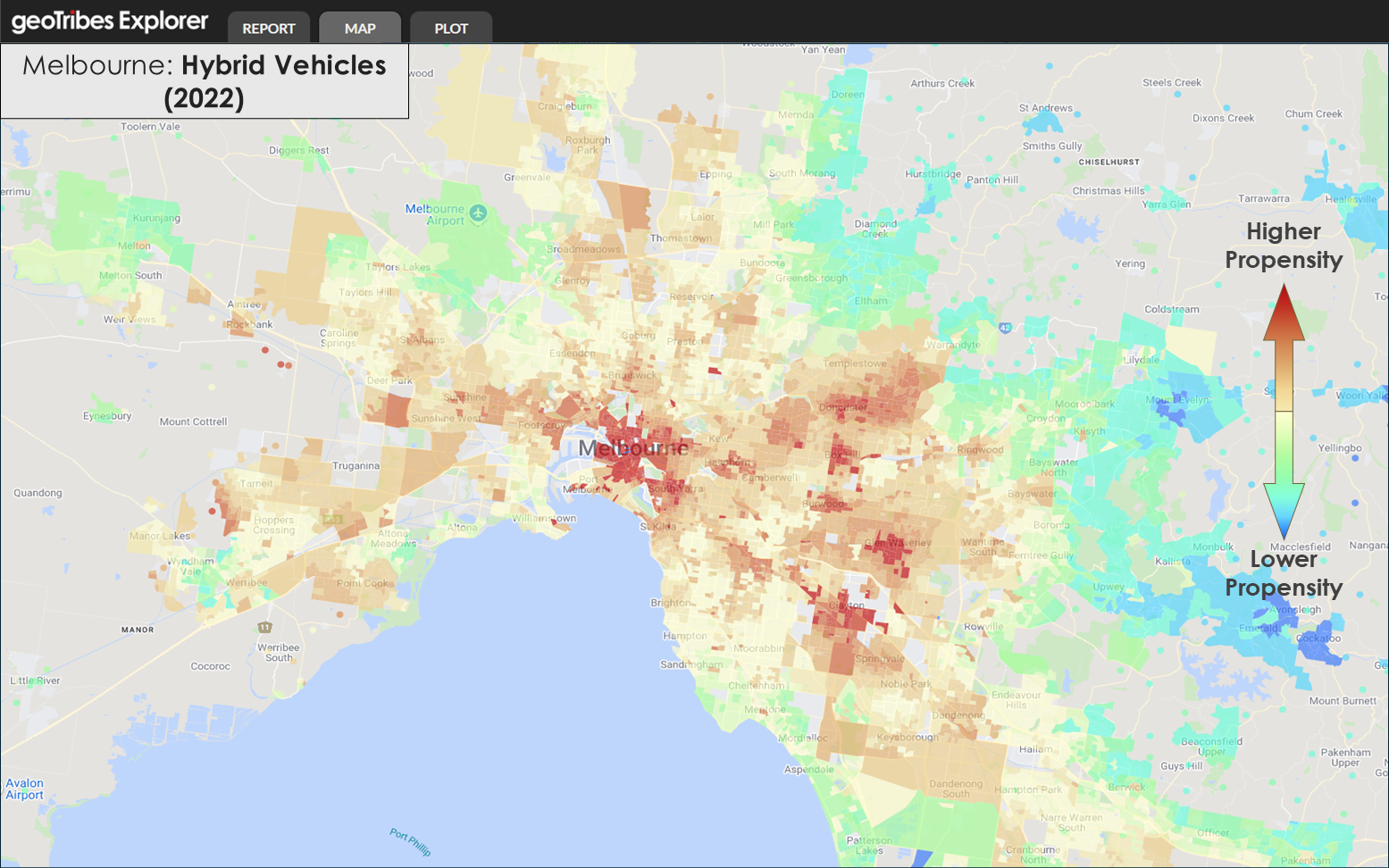Switch to the MAP tab
Image resolution: width=1389 pixels, height=868 pixels.
click(360, 29)
